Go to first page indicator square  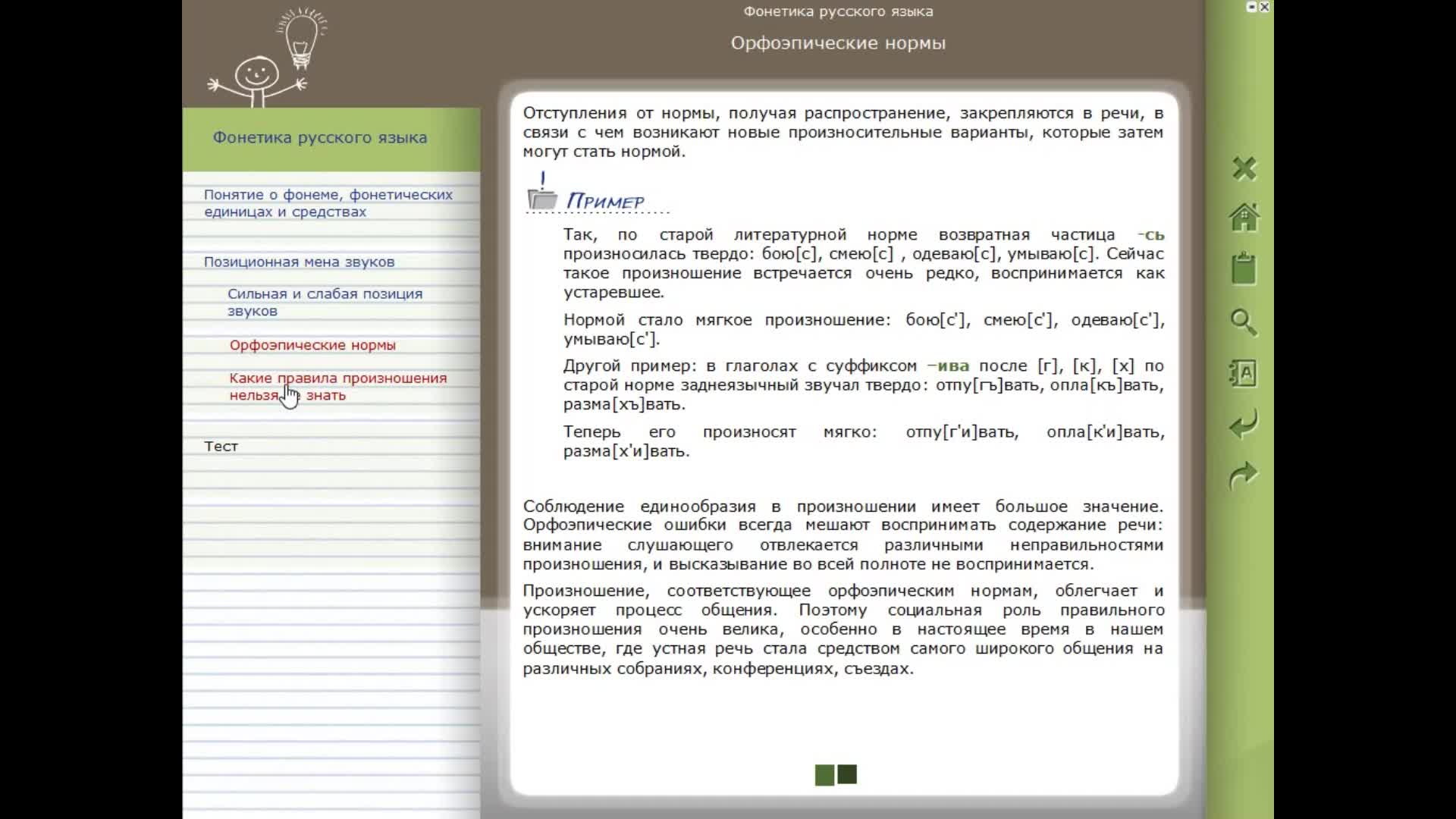pyautogui.click(x=824, y=775)
